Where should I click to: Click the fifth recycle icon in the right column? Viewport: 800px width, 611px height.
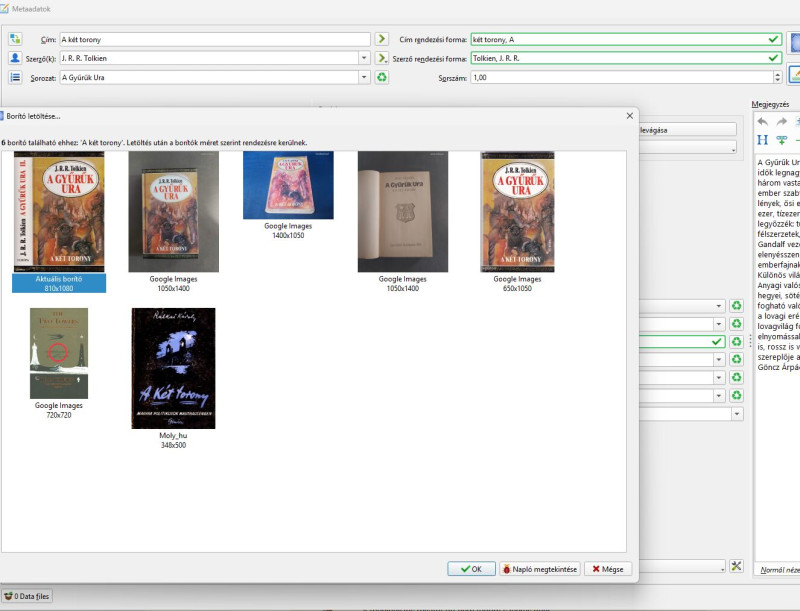[736, 377]
